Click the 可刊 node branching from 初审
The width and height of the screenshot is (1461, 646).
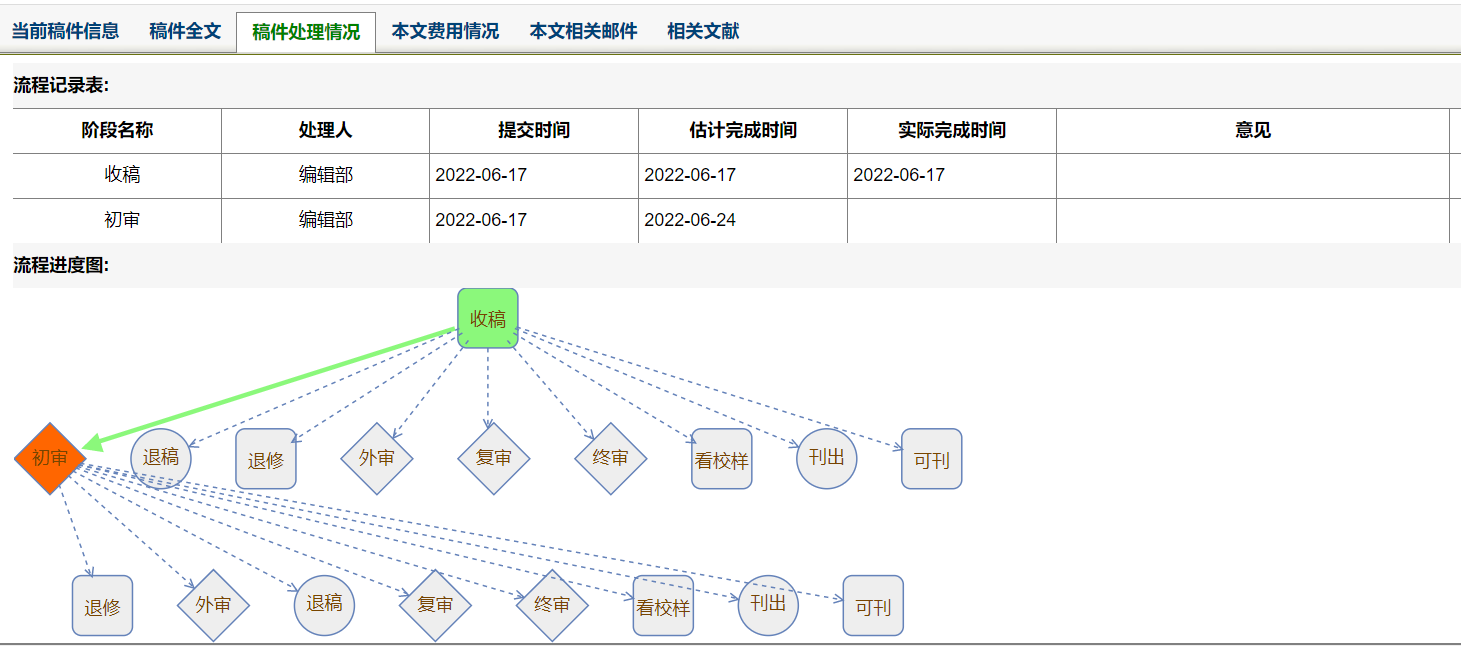(873, 606)
